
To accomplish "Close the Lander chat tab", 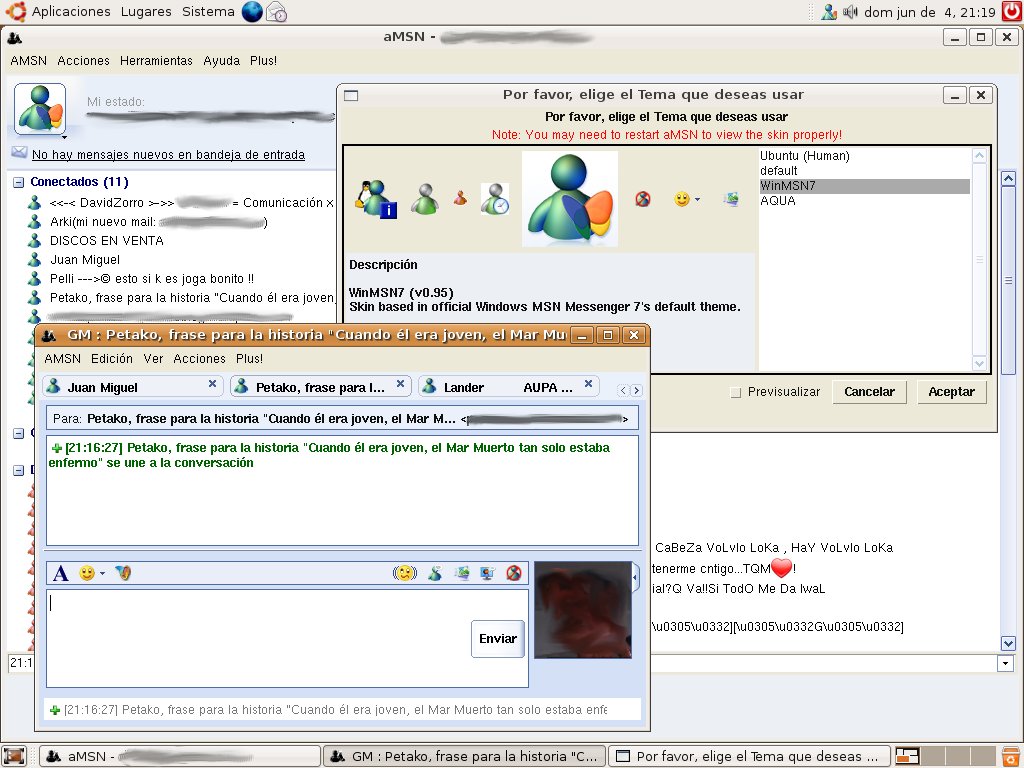I will (x=589, y=384).
